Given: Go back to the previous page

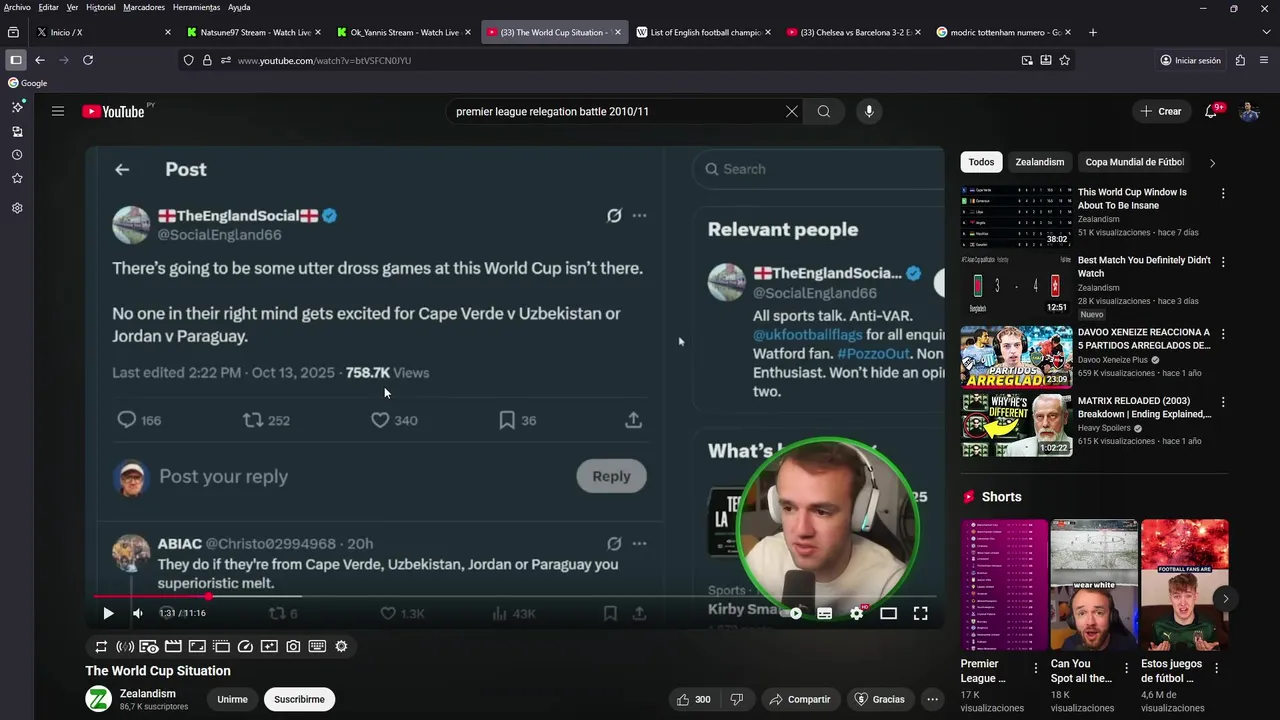Looking at the screenshot, I should click(40, 60).
